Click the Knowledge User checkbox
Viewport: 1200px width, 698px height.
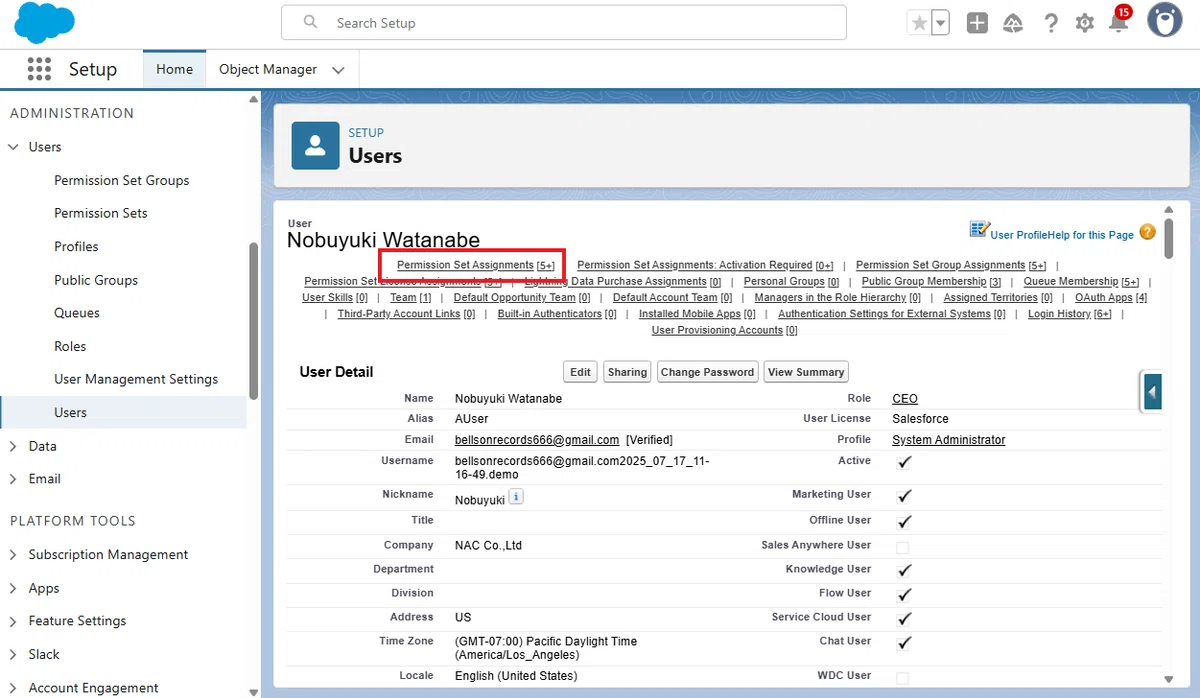coord(904,571)
